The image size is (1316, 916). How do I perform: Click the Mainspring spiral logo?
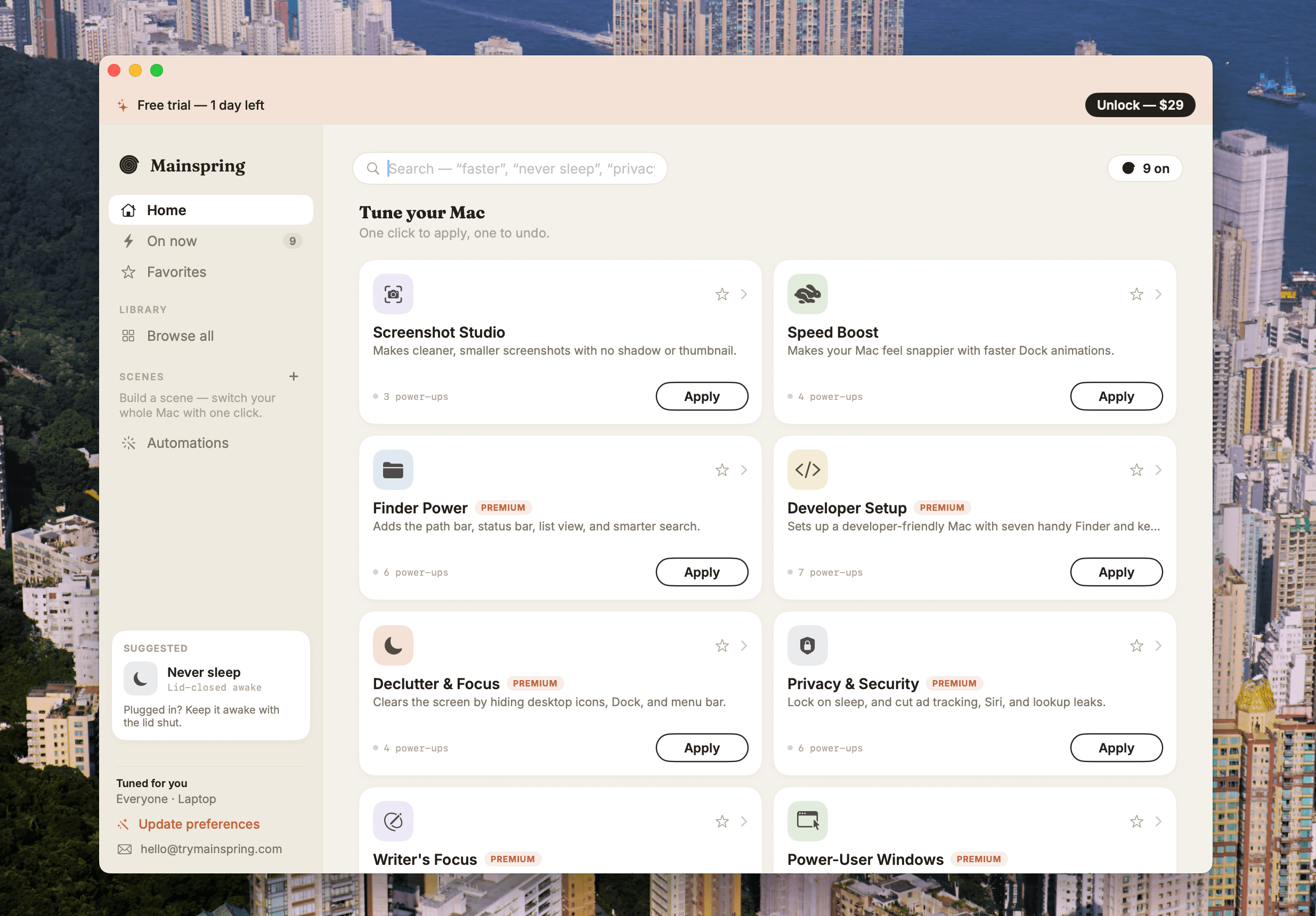point(129,165)
